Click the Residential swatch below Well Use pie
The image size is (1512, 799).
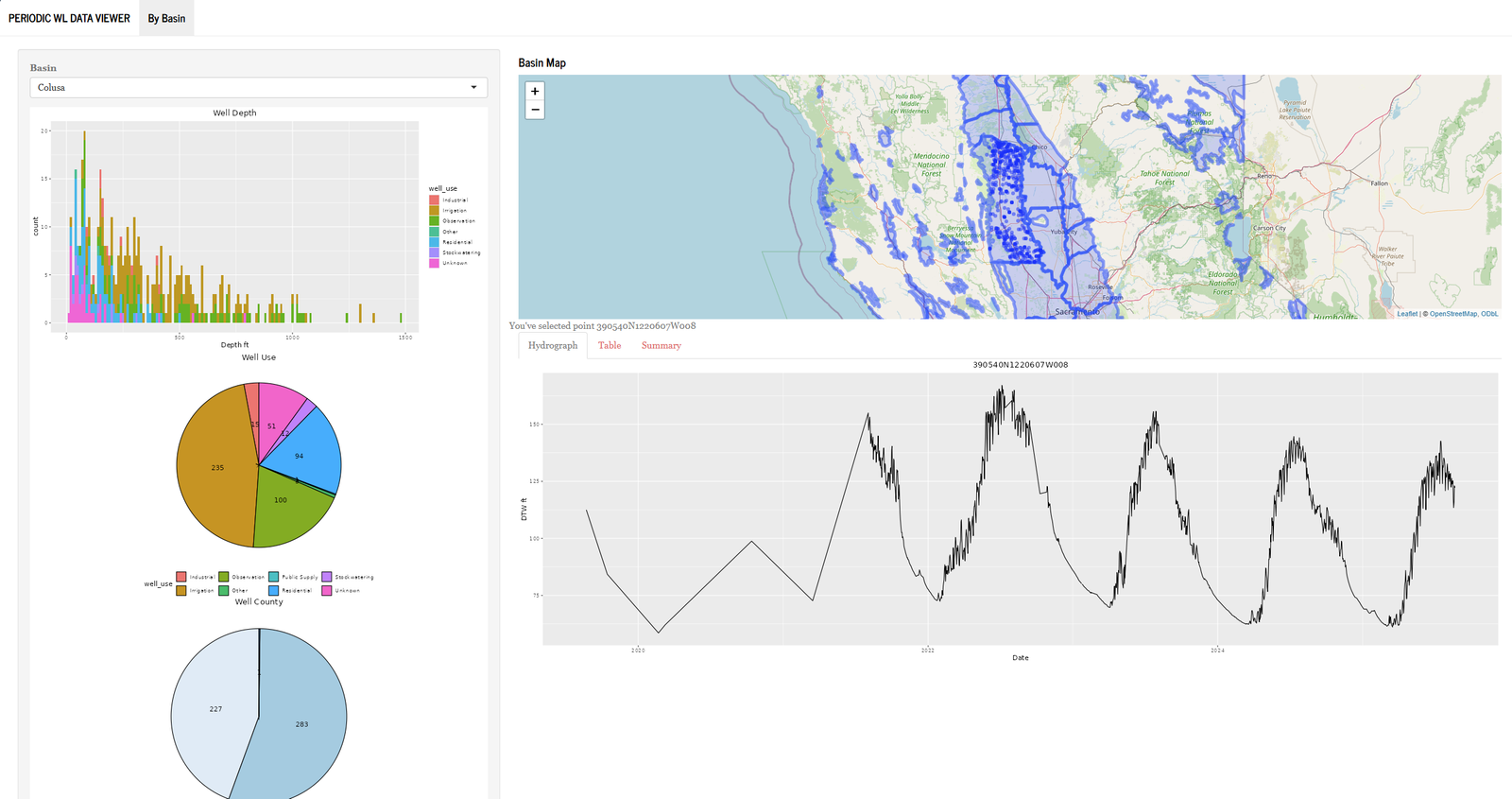pos(274,590)
